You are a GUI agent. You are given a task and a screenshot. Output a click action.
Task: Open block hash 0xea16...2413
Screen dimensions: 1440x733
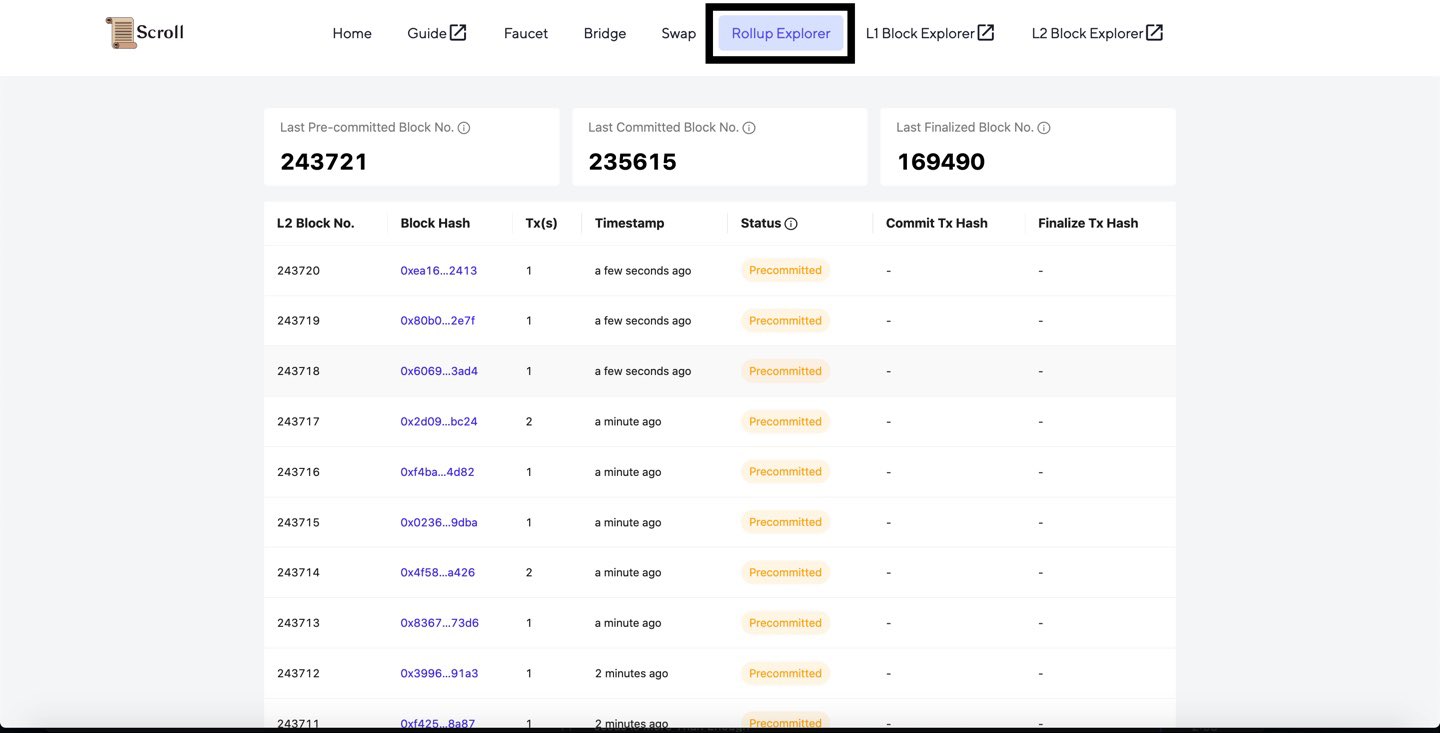(439, 271)
